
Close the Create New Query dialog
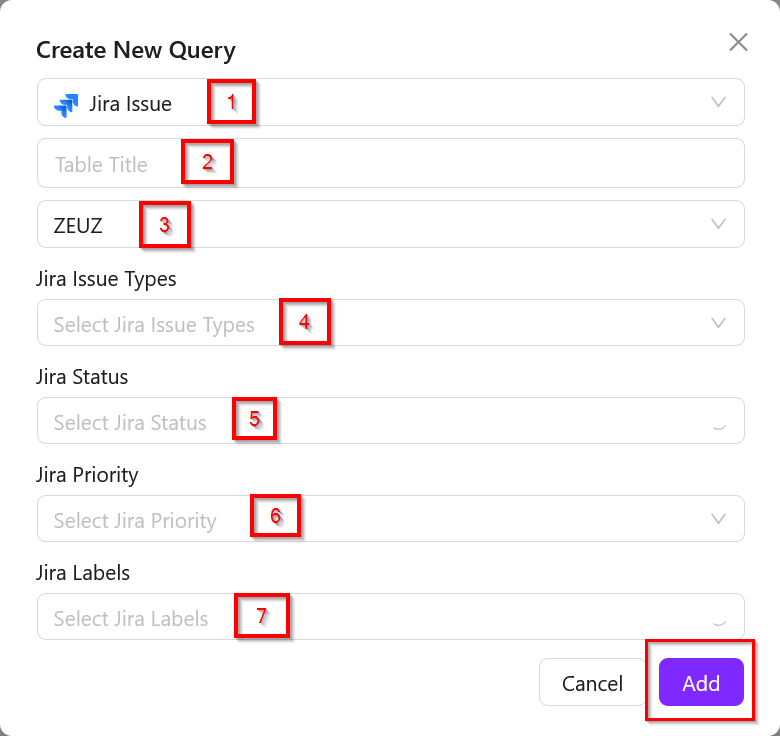tap(738, 42)
